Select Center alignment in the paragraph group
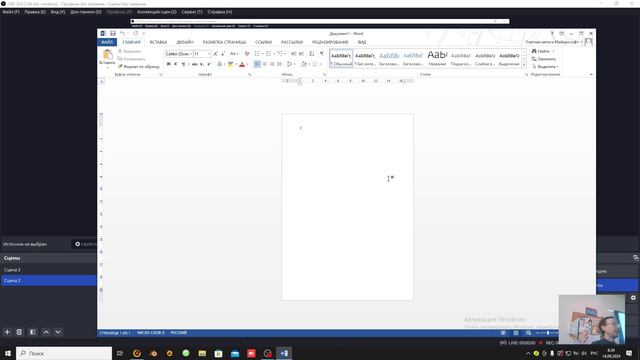Viewport: 640px width, 360px height. coord(264,64)
